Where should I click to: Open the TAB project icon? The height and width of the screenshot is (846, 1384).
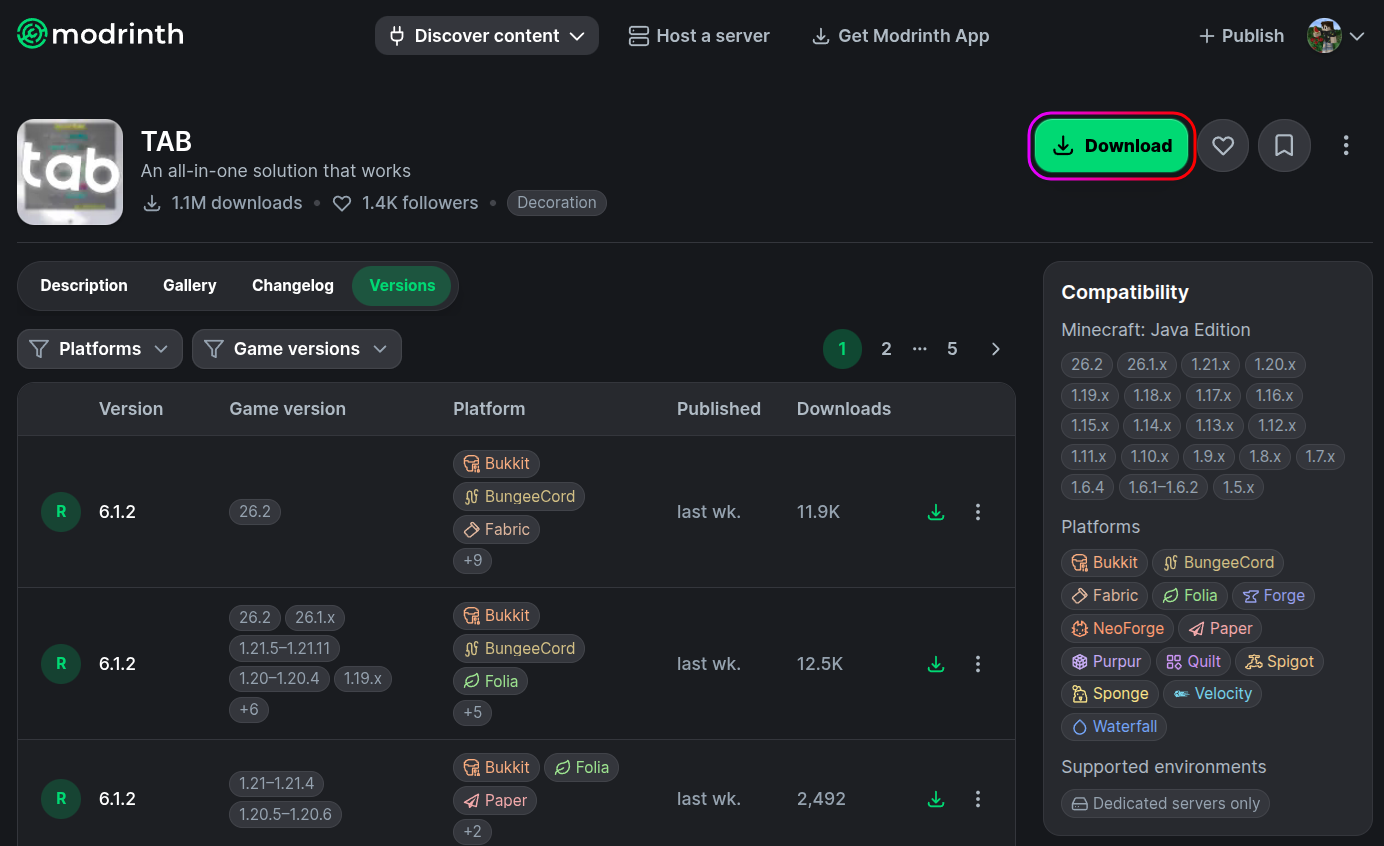coord(70,172)
